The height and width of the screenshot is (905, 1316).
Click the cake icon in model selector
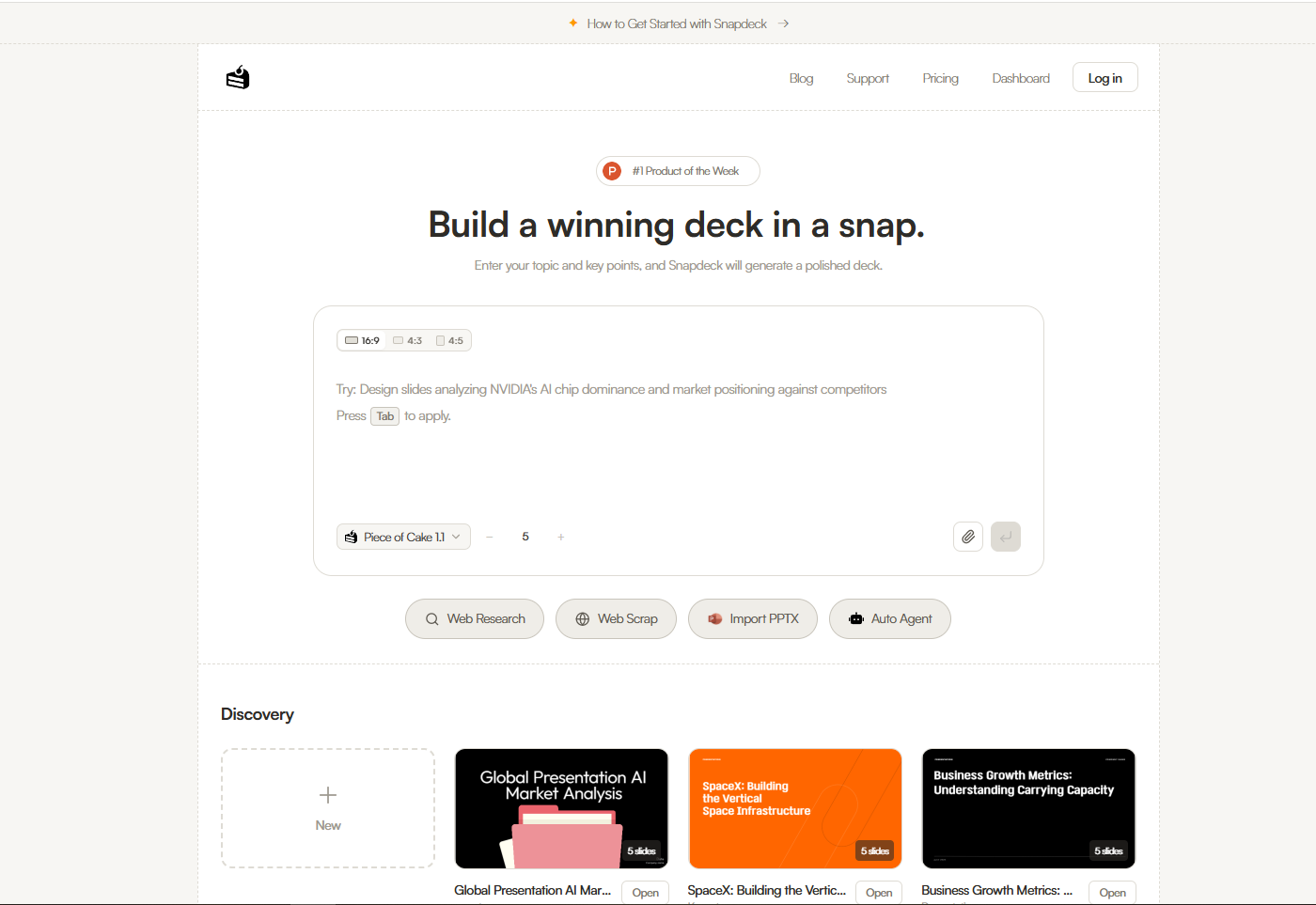pos(352,537)
